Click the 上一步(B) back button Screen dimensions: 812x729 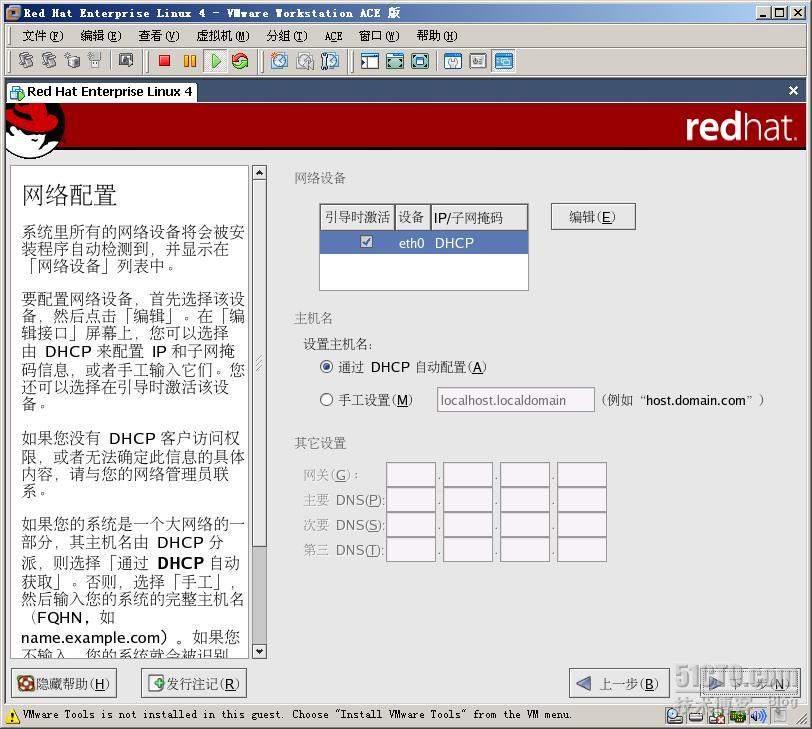[x=619, y=683]
